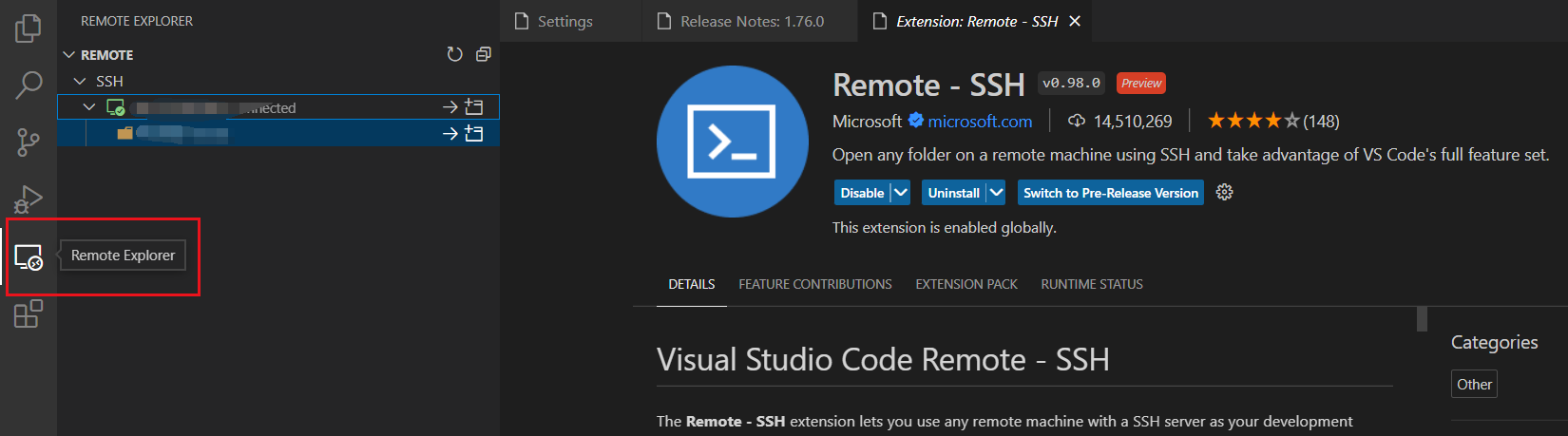Screen dimensions: 1568x436
Task: Click the 14,510,269 install count
Action: point(1133,121)
